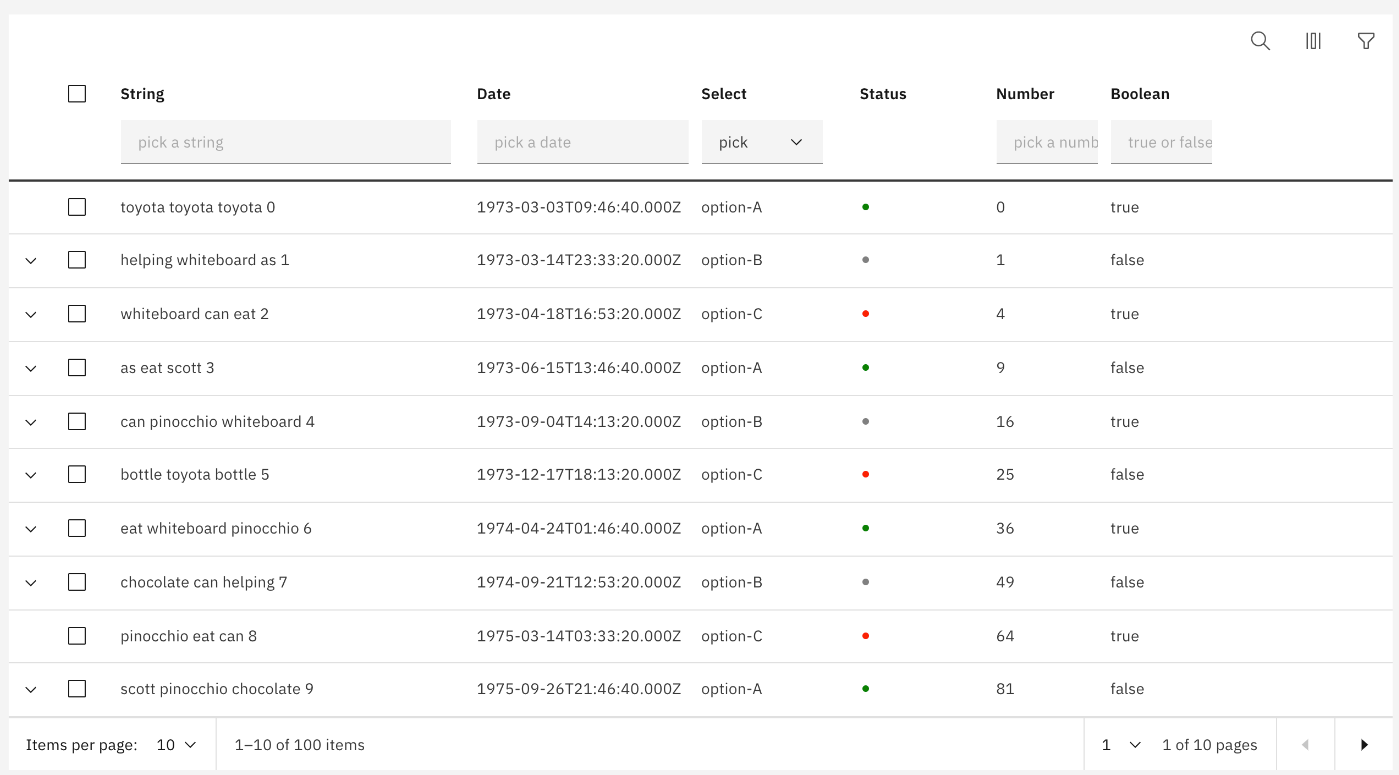This screenshot has width=1399, height=775.
Task: Click the red status indicator on row 5
Action: coord(866,474)
